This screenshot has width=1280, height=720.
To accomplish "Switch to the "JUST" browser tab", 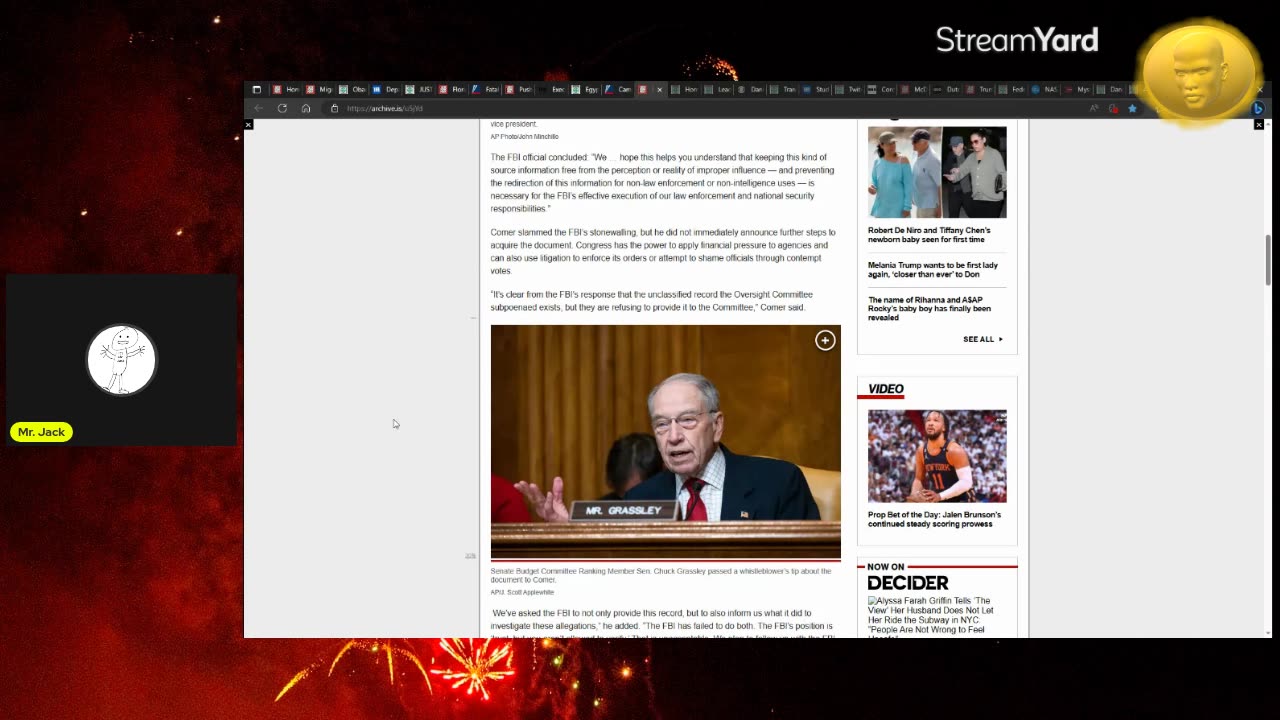I will pyautogui.click(x=418, y=89).
